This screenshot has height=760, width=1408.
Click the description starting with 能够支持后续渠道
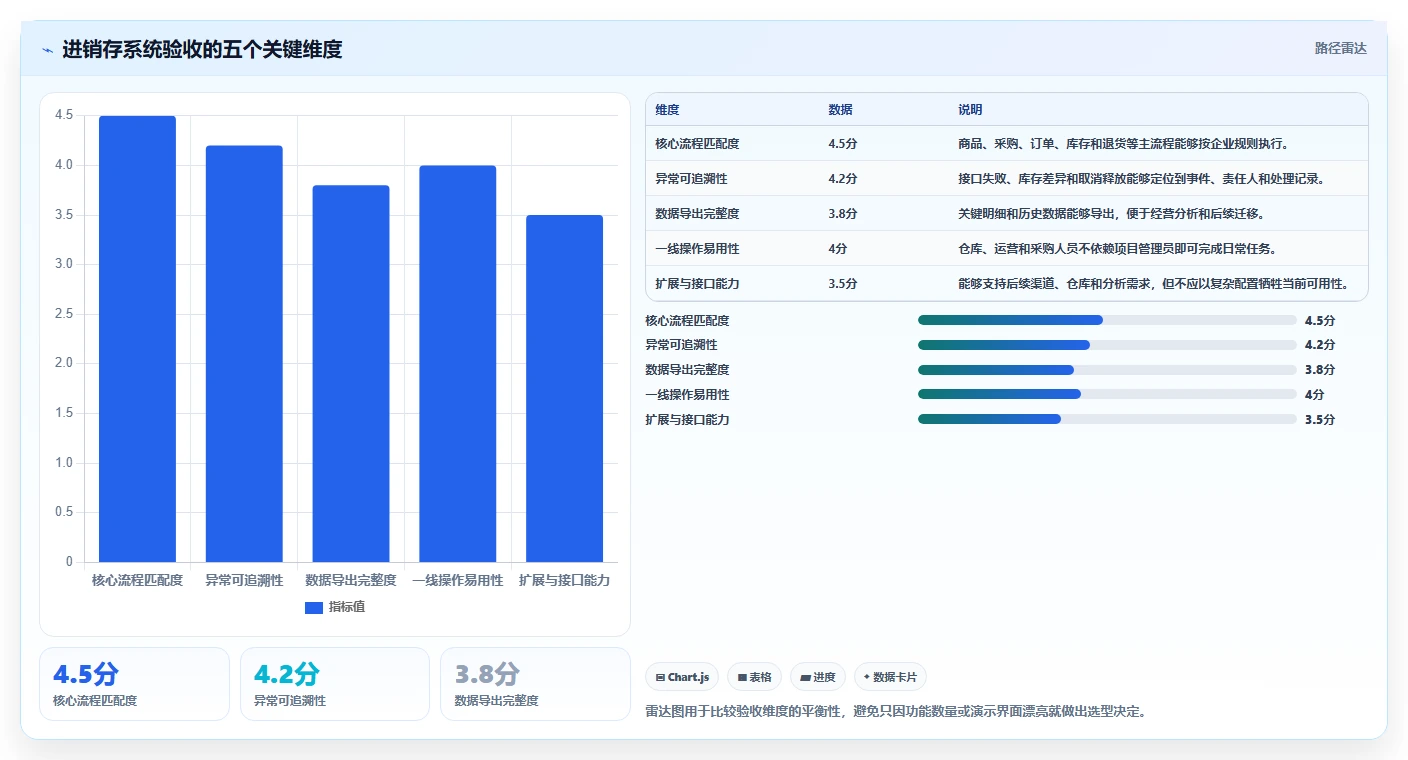coord(1153,284)
